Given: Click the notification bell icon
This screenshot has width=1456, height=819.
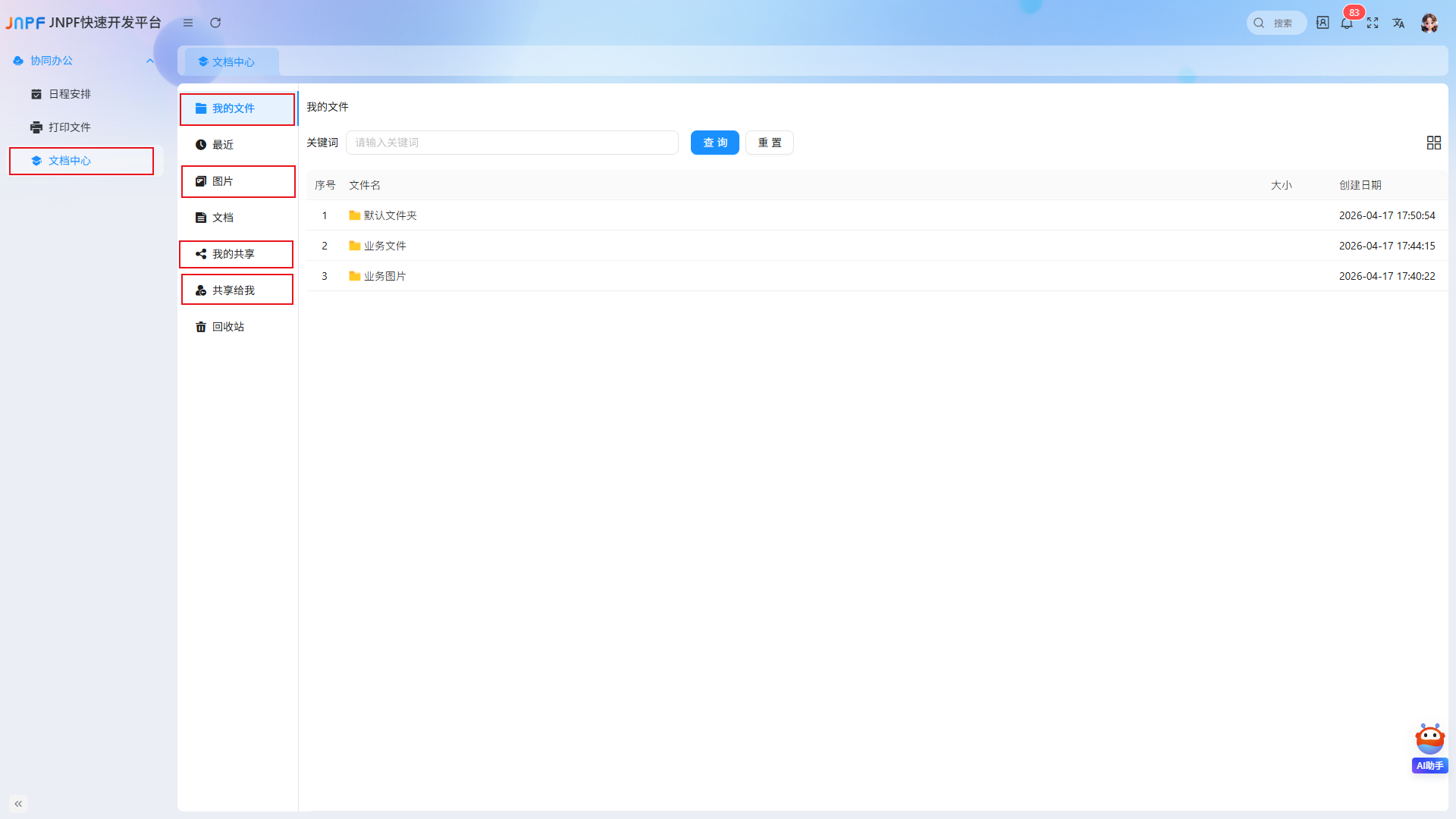Looking at the screenshot, I should tap(1347, 23).
